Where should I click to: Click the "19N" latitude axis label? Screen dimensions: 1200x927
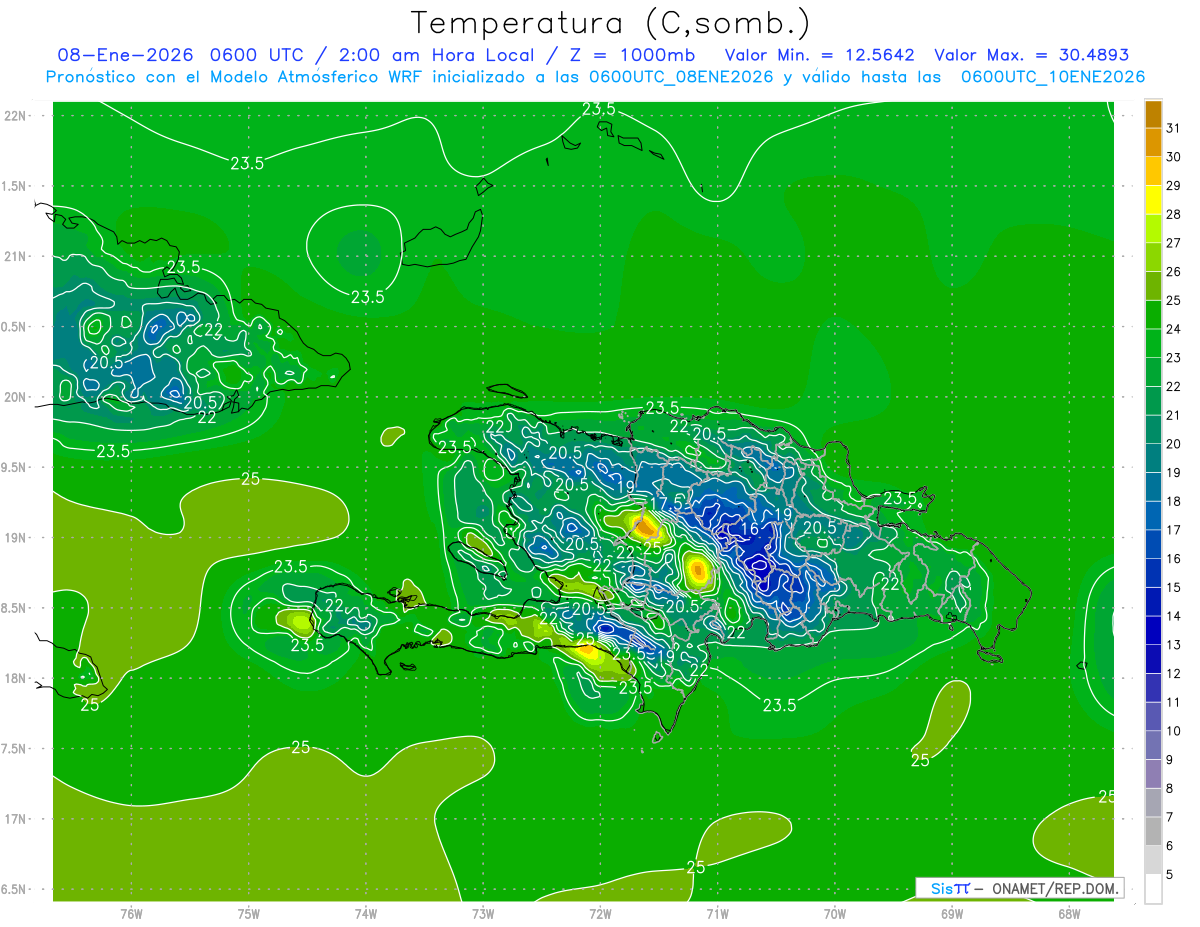pos(16,537)
